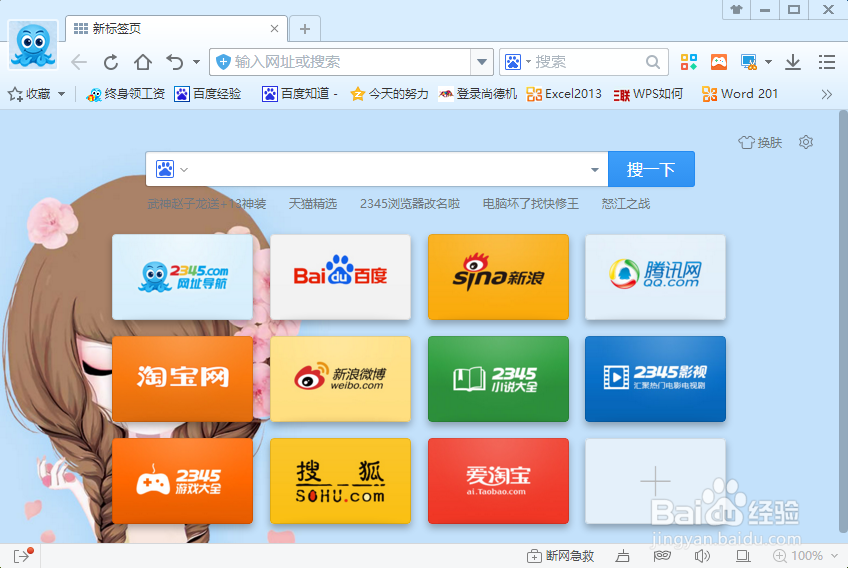Click the 搜一下 search button

651,169
